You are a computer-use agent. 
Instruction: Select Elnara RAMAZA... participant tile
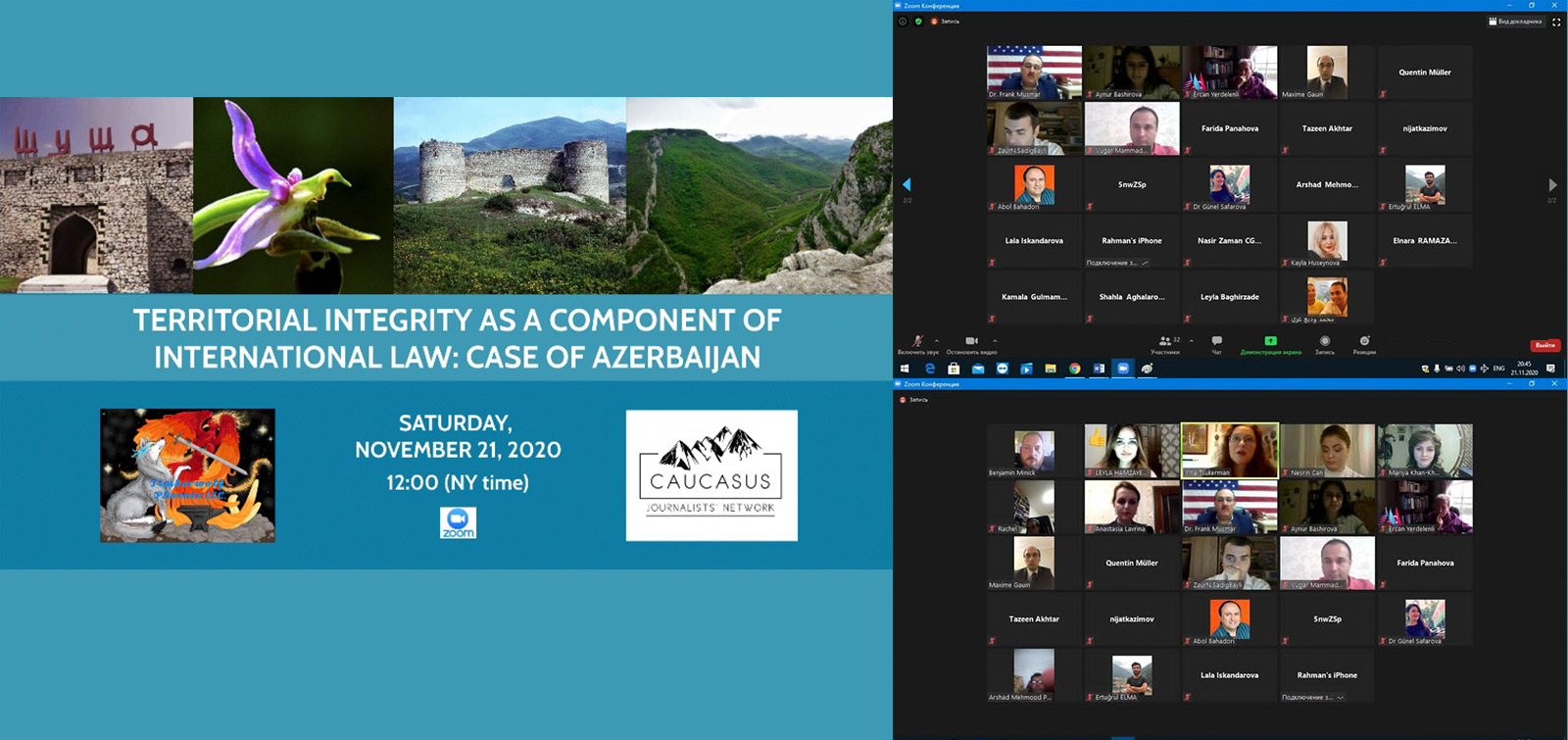tap(1425, 241)
